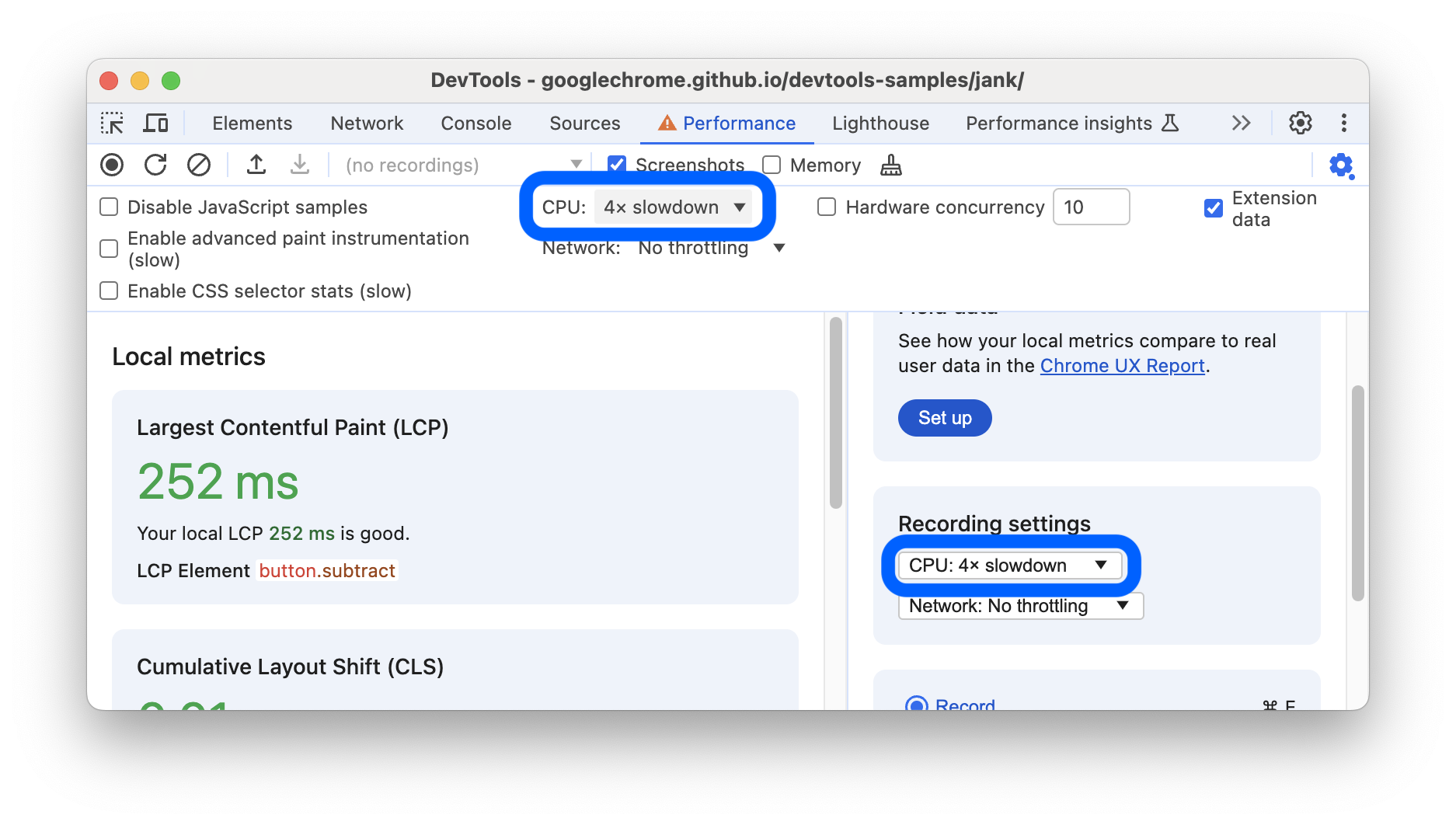1456x825 pixels.
Task: Open the CPU throttling dropdown
Action: click(673, 207)
